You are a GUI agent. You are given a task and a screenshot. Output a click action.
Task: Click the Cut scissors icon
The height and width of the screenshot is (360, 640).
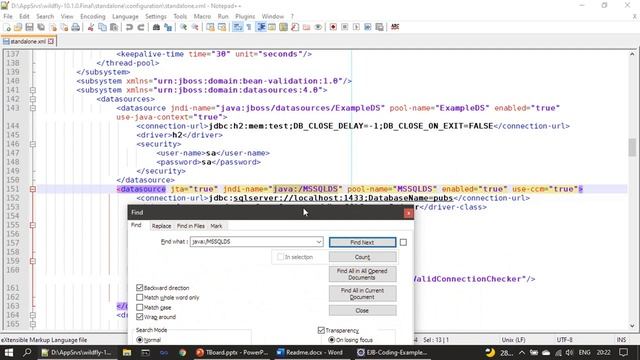click(x=91, y=27)
